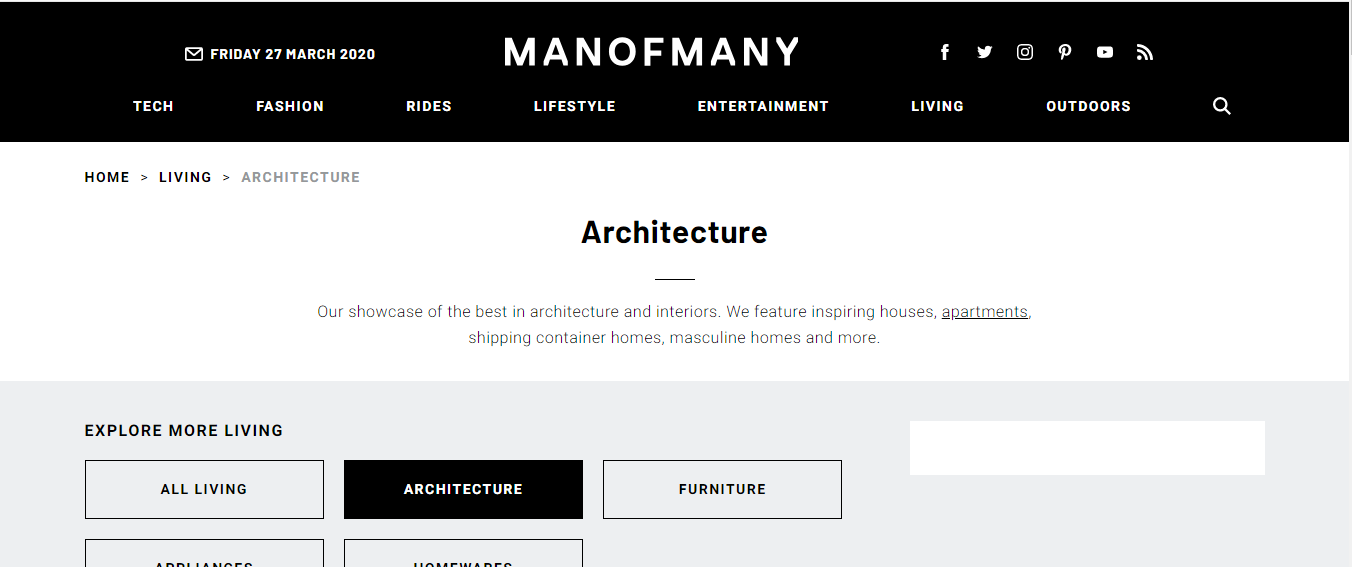This screenshot has height=567, width=1352.
Task: Open the Twitter social icon
Action: [x=985, y=52]
